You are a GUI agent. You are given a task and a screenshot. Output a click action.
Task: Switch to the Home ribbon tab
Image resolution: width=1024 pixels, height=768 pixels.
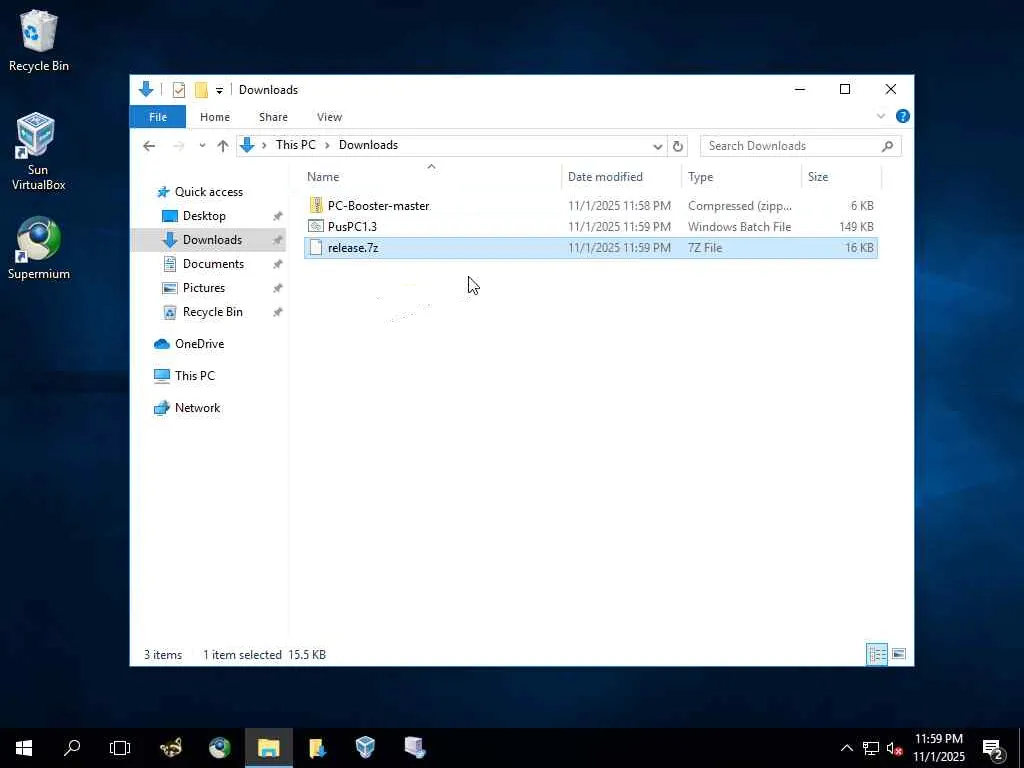[x=215, y=117]
